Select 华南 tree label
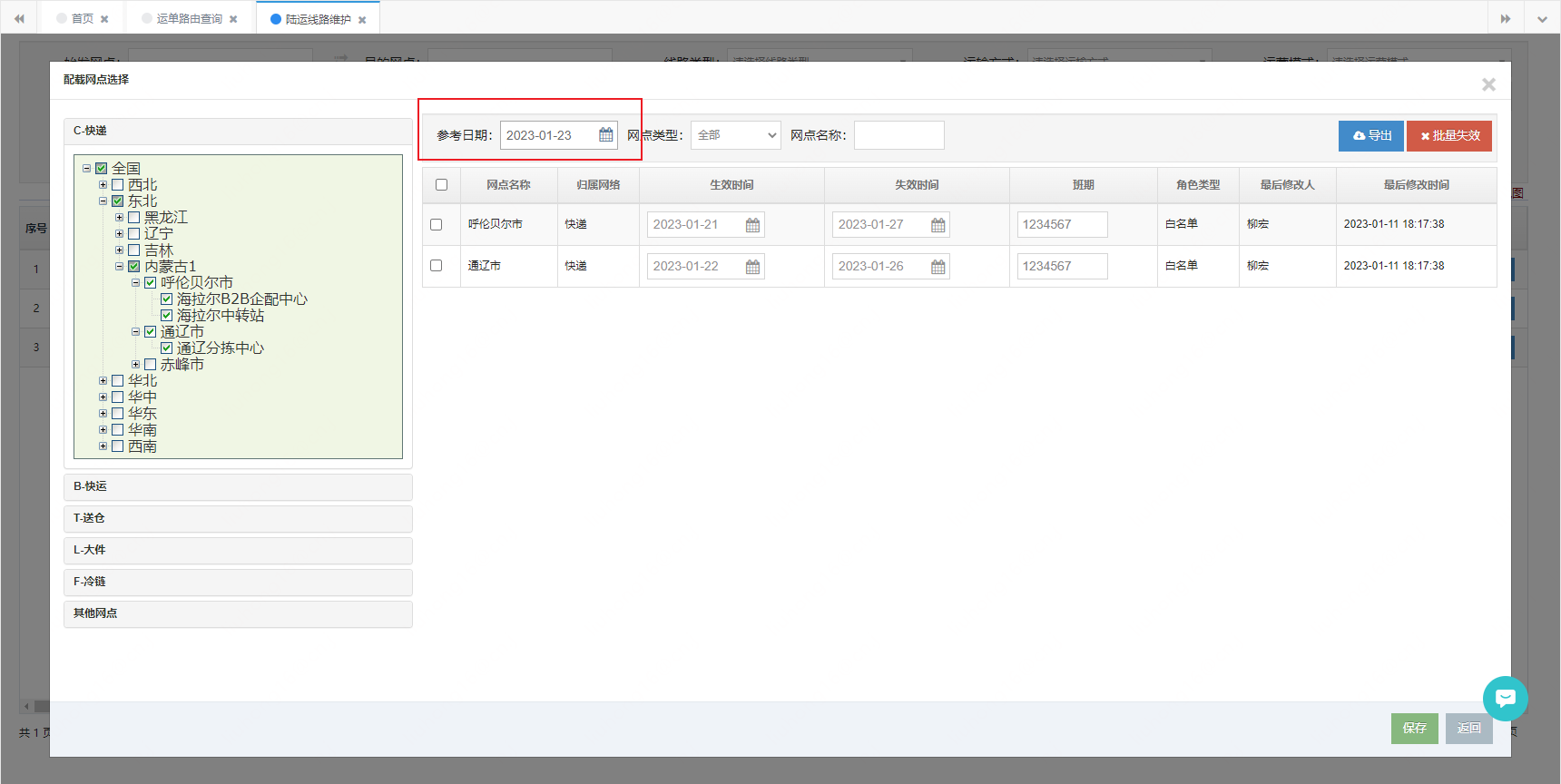 pos(142,430)
